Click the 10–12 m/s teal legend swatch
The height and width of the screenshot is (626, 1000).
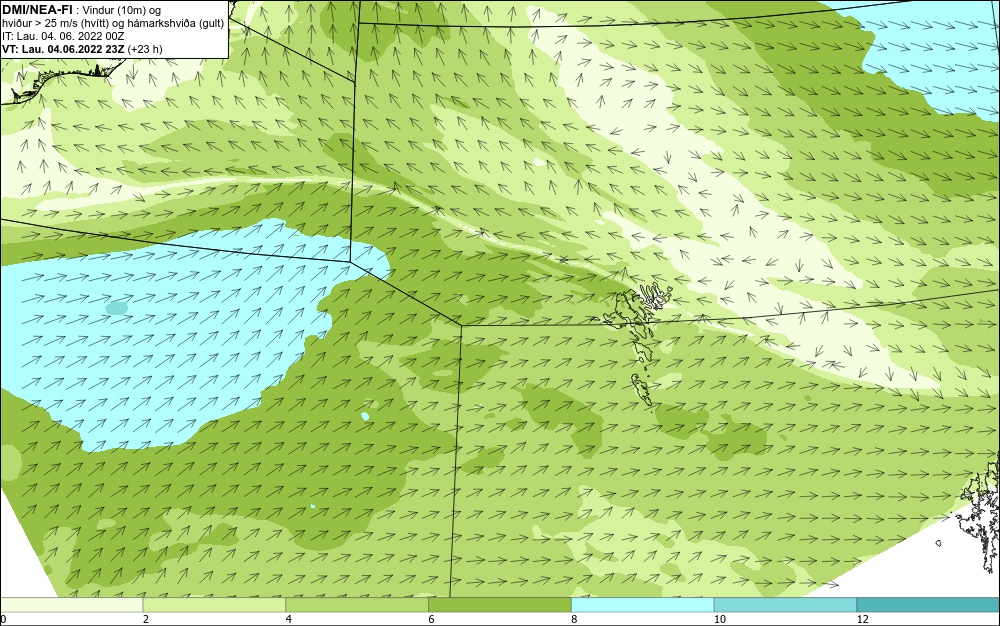[x=786, y=604]
